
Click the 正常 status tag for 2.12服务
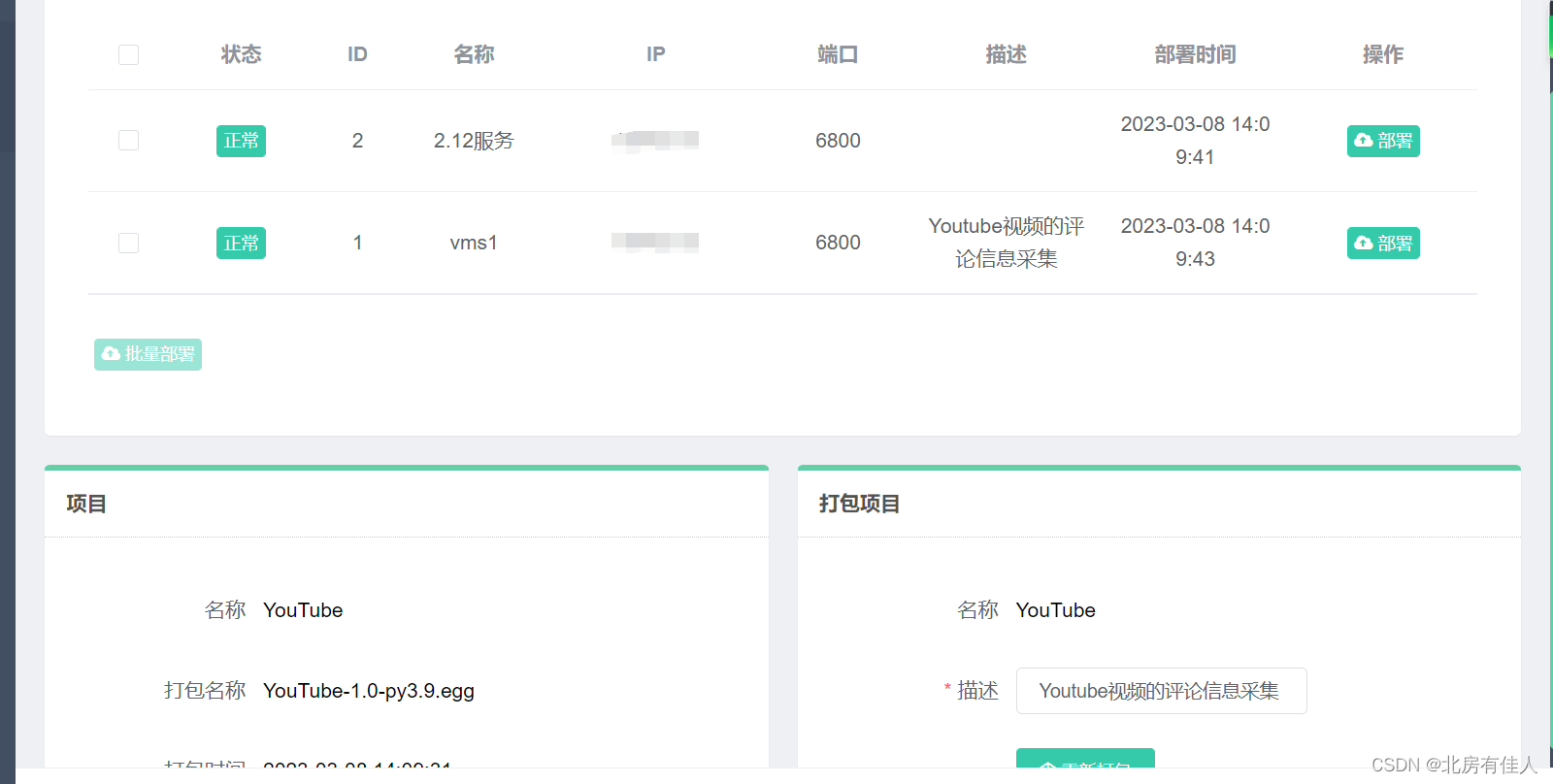tap(241, 141)
